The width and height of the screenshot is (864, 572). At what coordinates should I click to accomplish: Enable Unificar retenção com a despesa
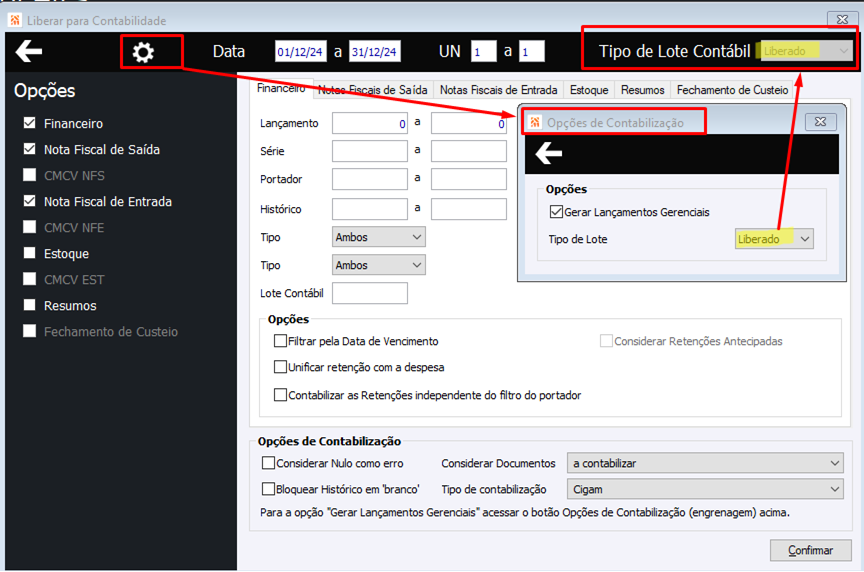click(280, 366)
